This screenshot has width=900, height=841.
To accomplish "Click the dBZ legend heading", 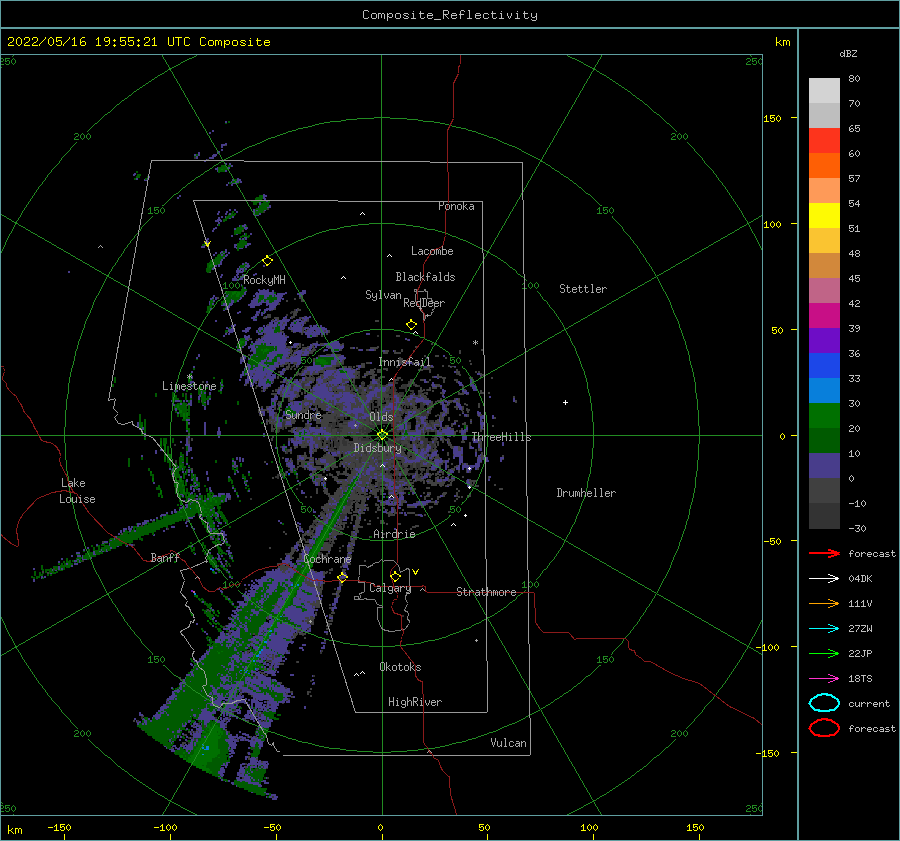I will click(848, 53).
